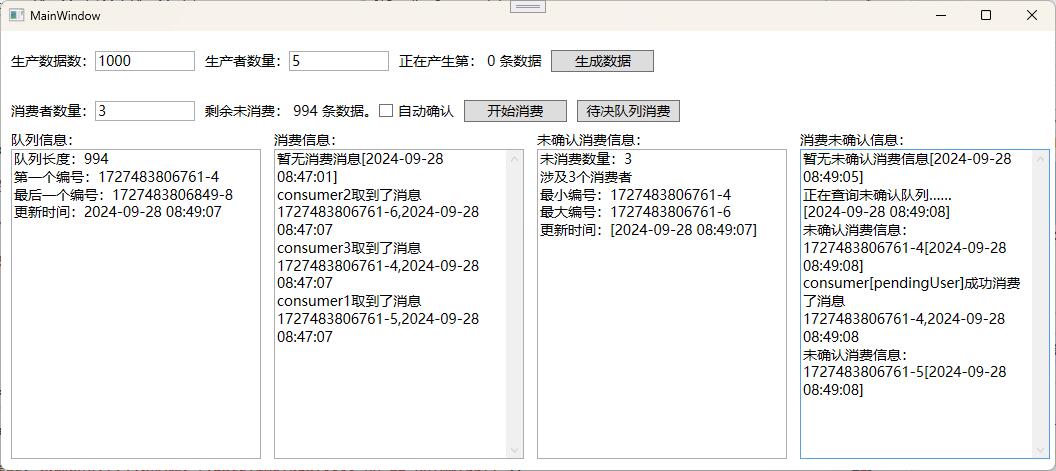
Task: Minimize the MainWindow window
Action: coord(940,16)
